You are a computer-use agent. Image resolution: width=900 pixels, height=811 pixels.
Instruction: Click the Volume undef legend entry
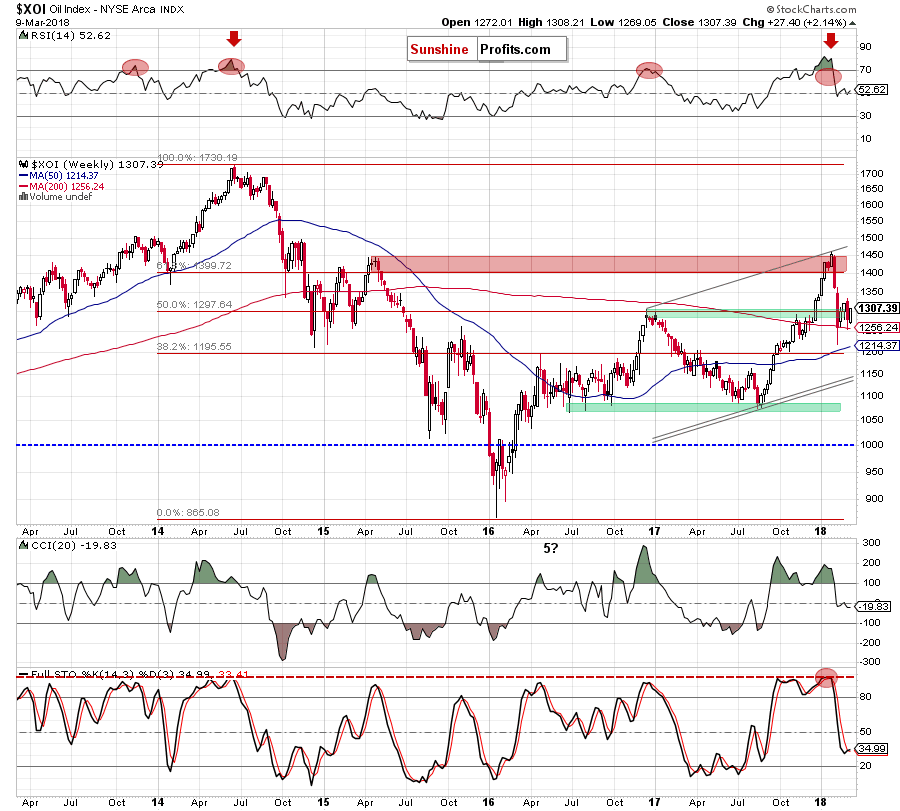(x=60, y=196)
